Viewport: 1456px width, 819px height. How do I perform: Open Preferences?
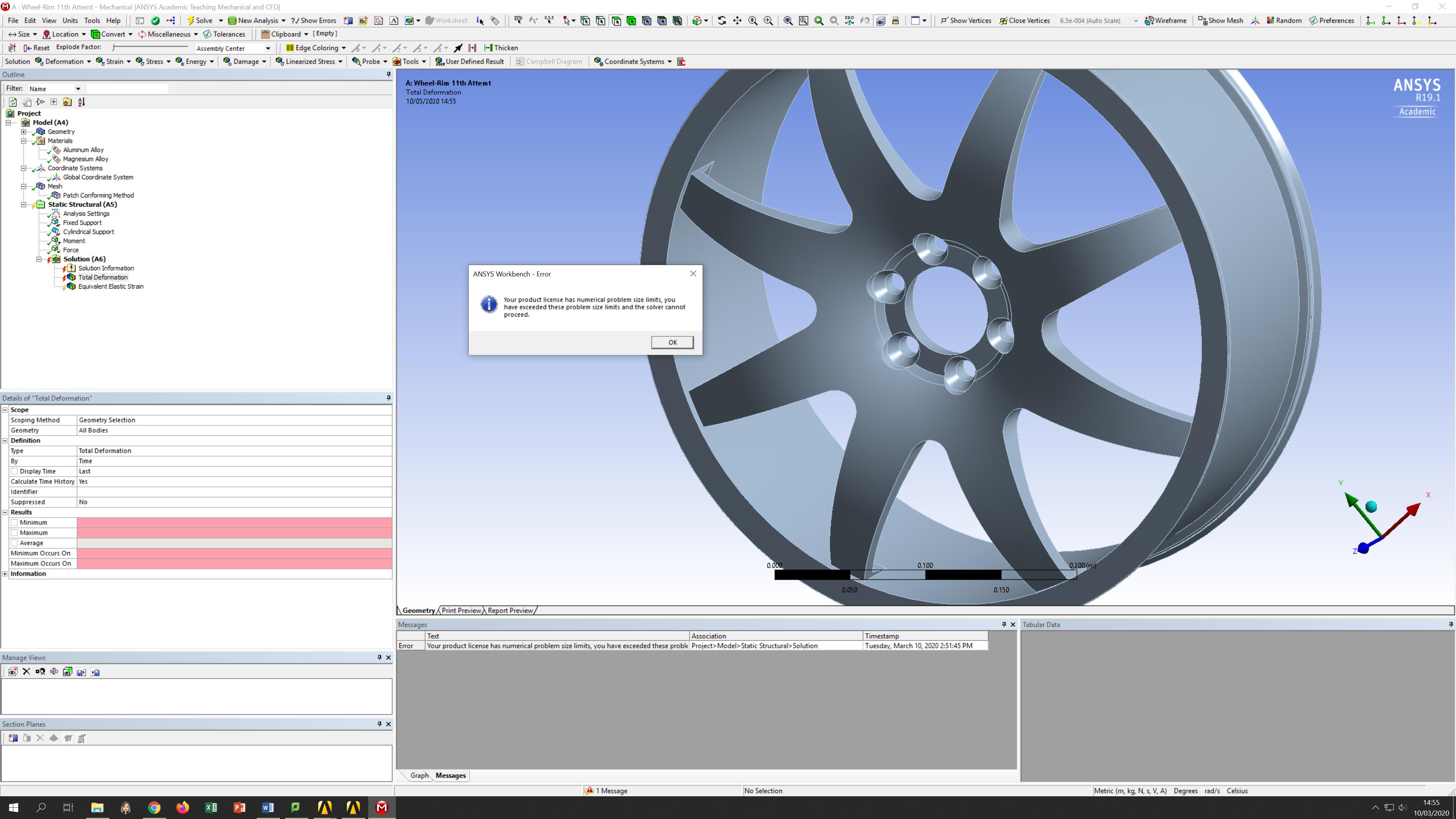(x=1332, y=20)
